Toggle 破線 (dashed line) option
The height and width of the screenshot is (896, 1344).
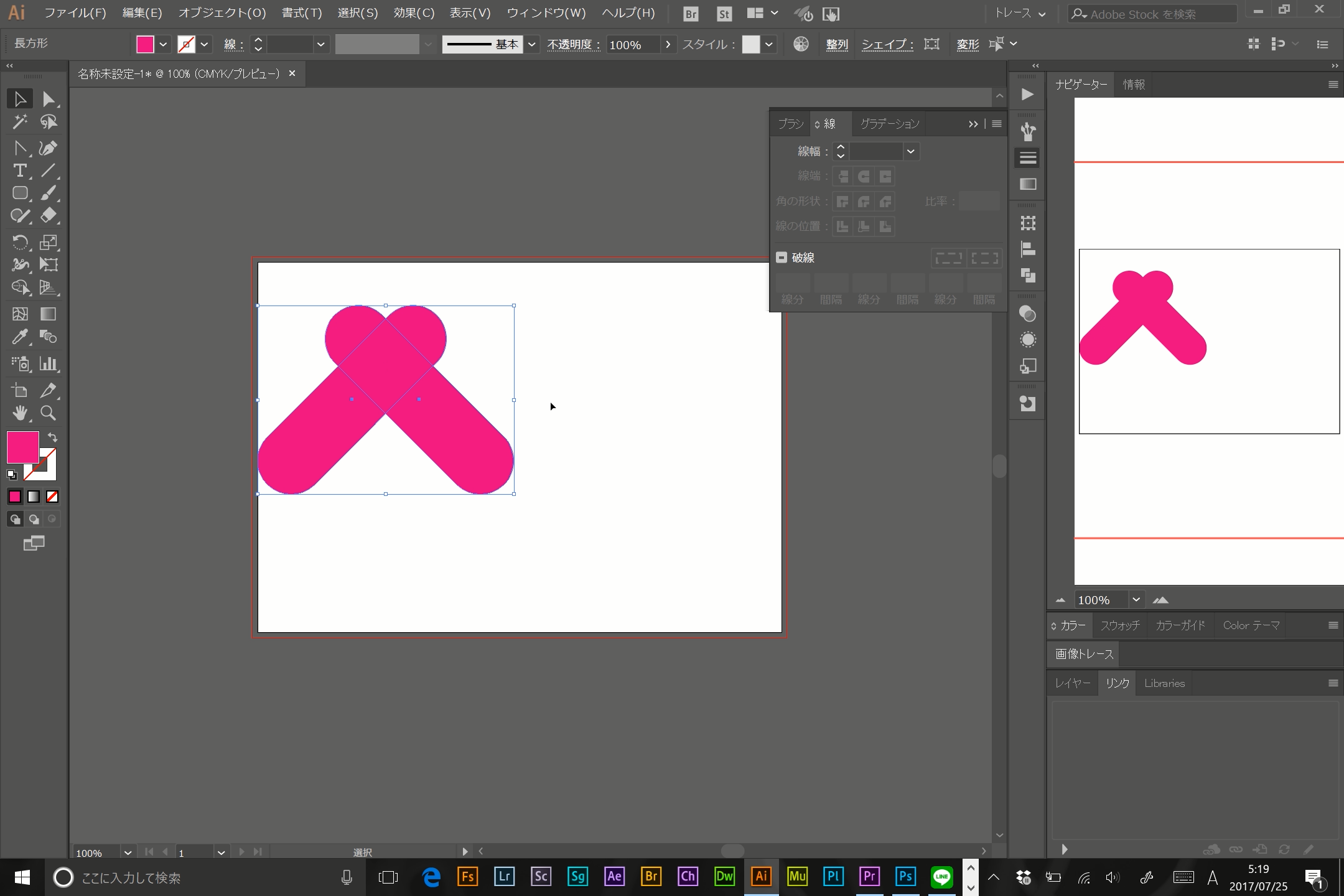(x=781, y=257)
